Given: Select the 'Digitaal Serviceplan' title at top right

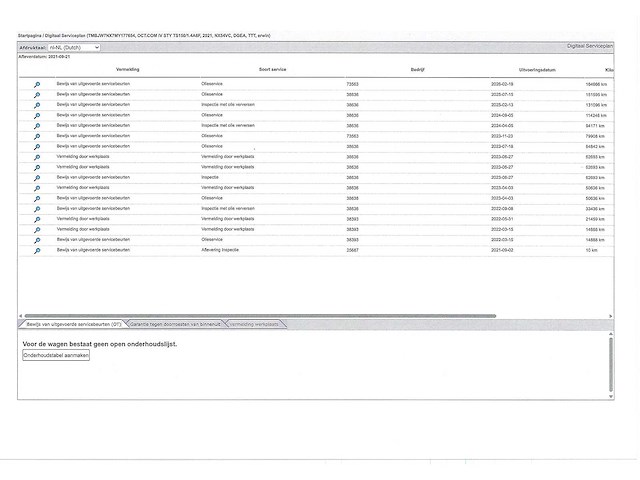Looking at the screenshot, I should tap(590, 46).
